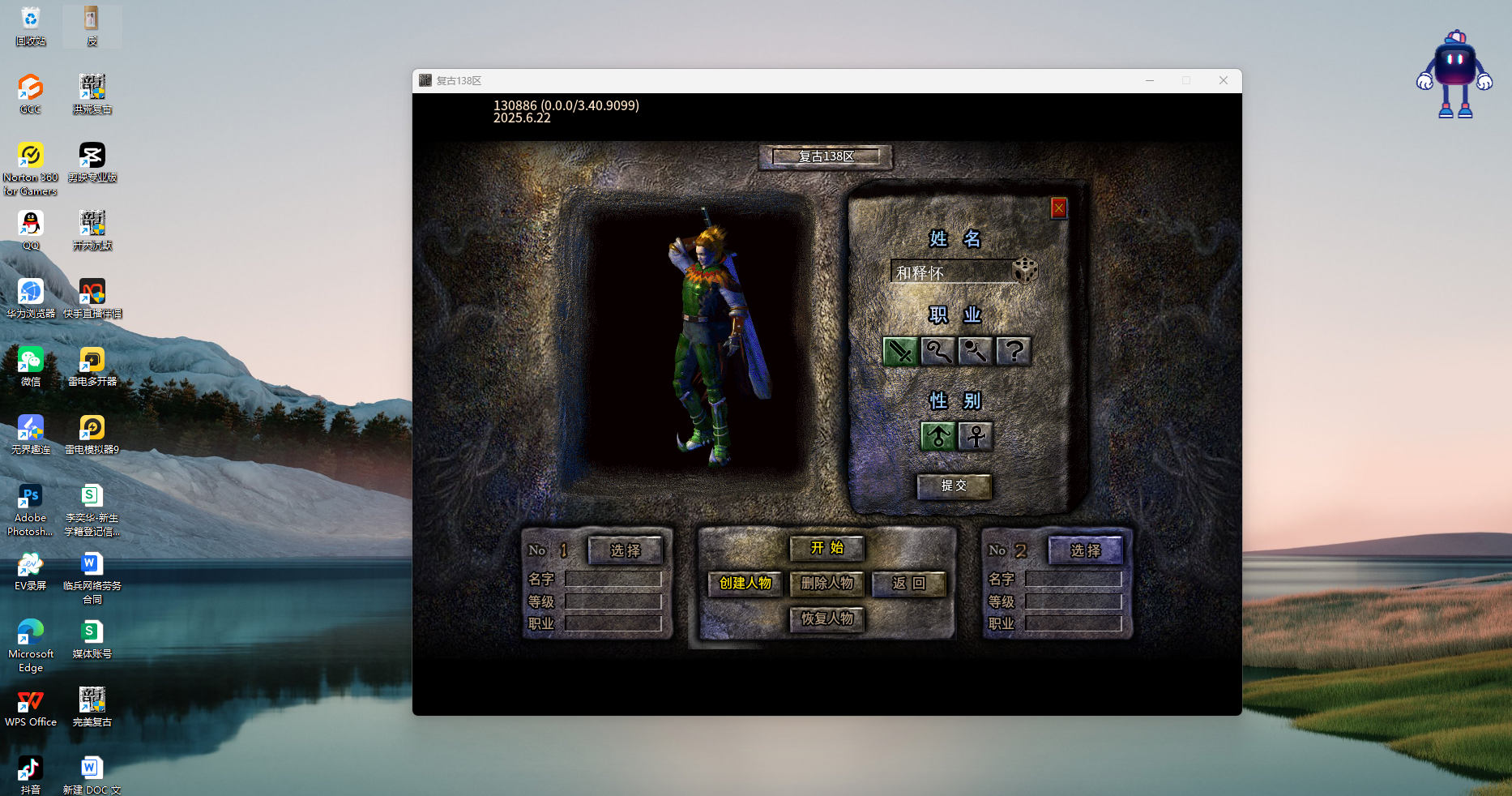Select female gender symbol
This screenshot has height=796, width=1512.
click(976, 436)
